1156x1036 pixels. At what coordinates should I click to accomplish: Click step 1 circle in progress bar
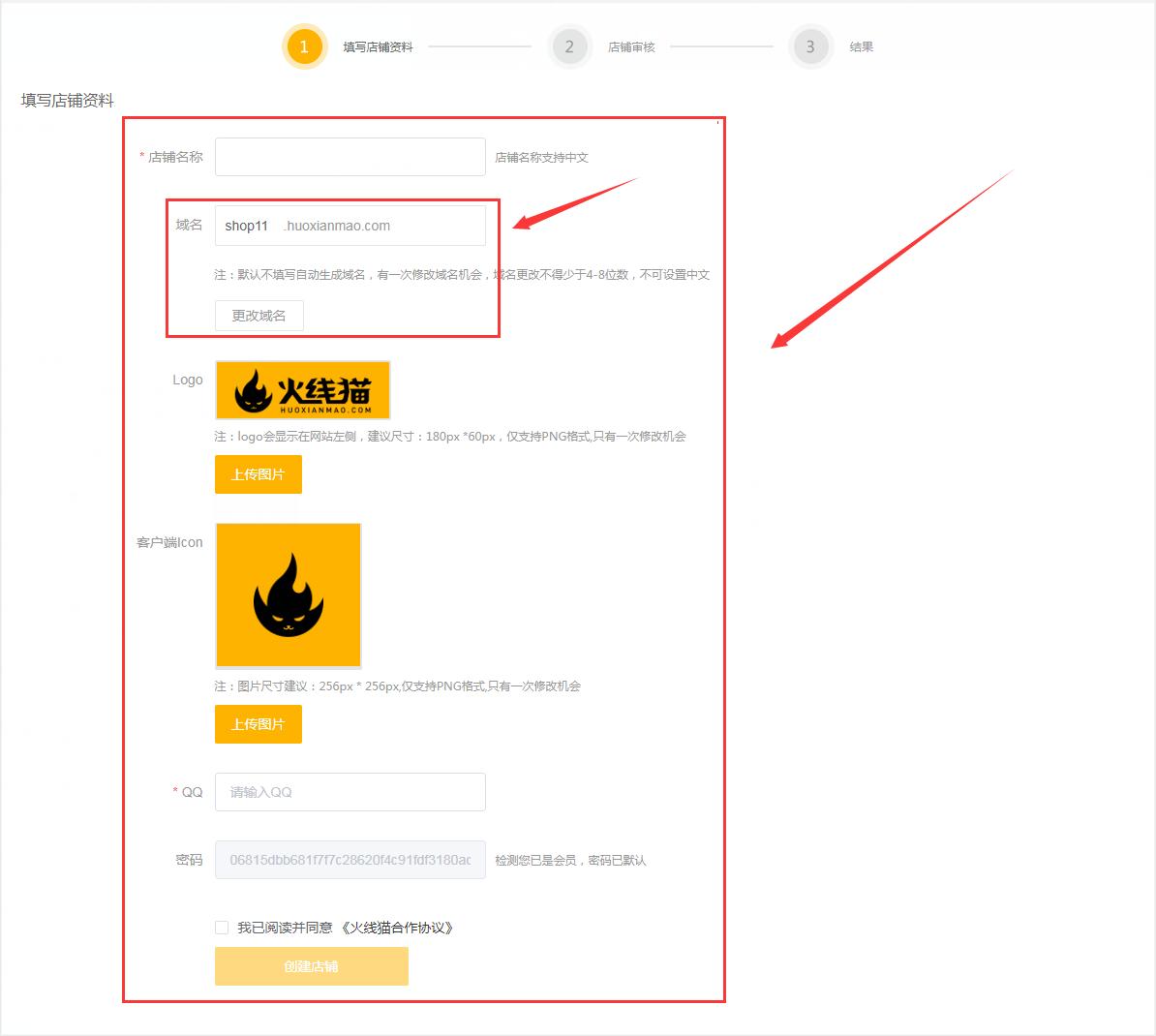(x=304, y=46)
